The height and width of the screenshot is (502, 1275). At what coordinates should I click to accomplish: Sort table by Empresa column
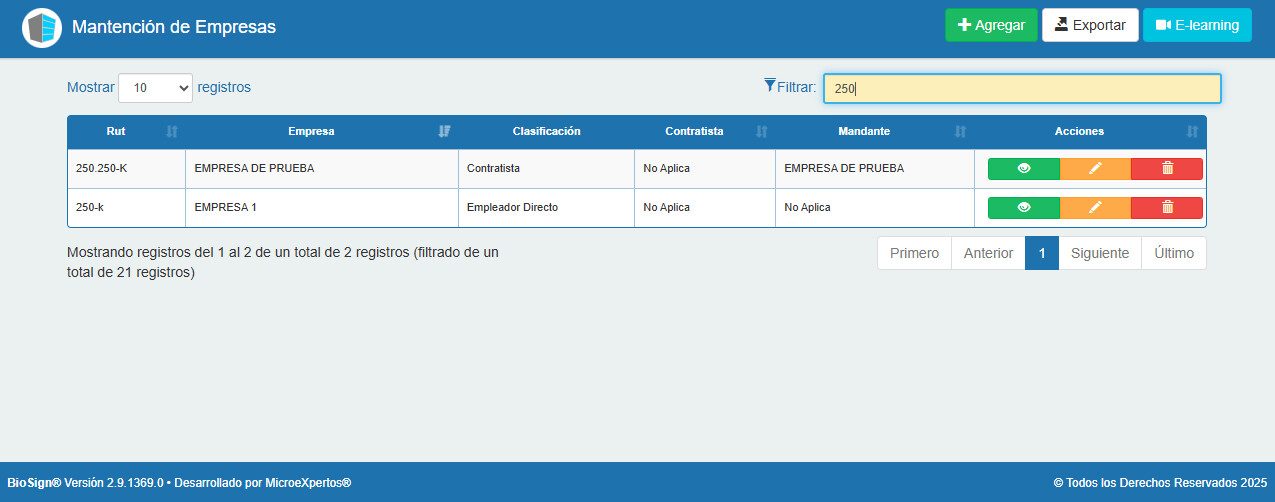(x=322, y=132)
